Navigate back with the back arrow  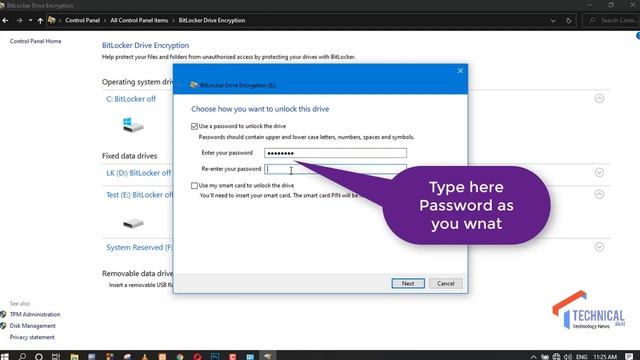(5, 20)
